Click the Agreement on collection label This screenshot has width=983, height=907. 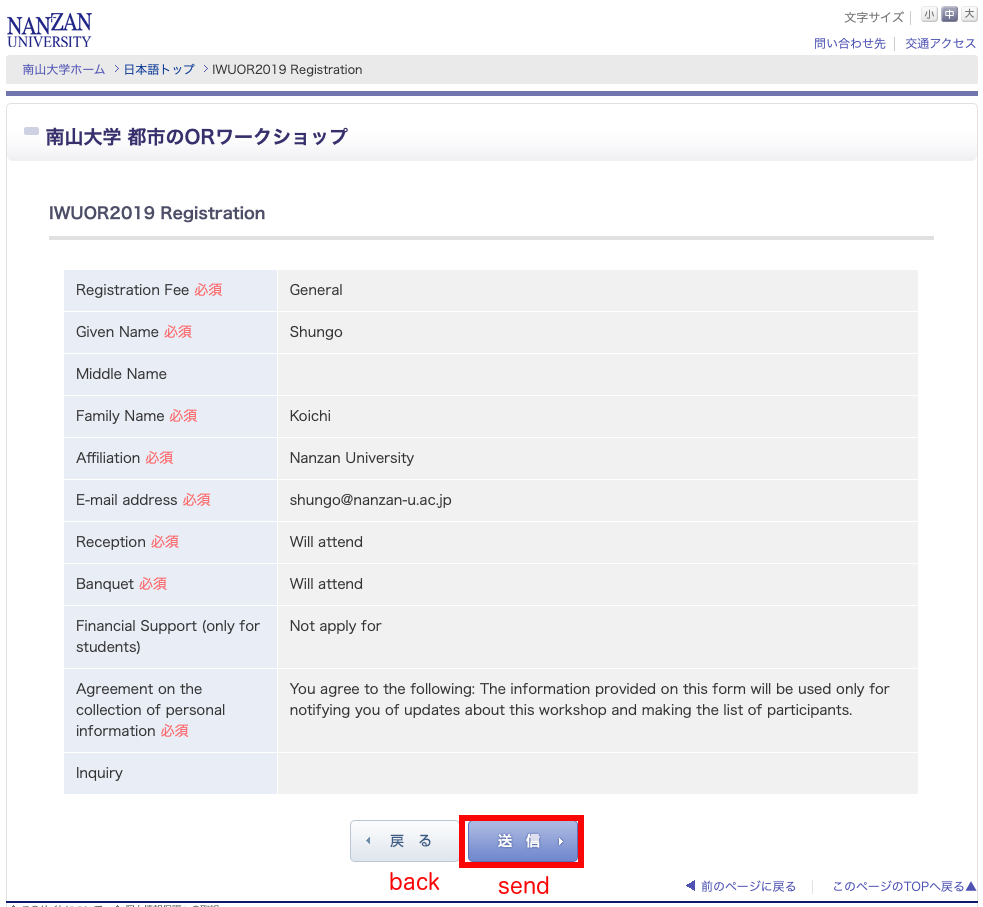tap(150, 710)
